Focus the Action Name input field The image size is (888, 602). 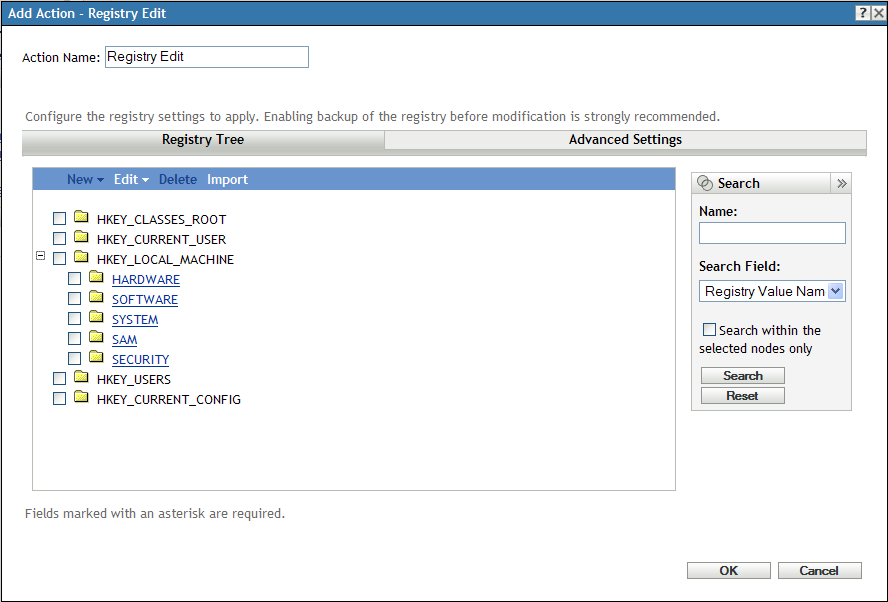click(x=207, y=57)
